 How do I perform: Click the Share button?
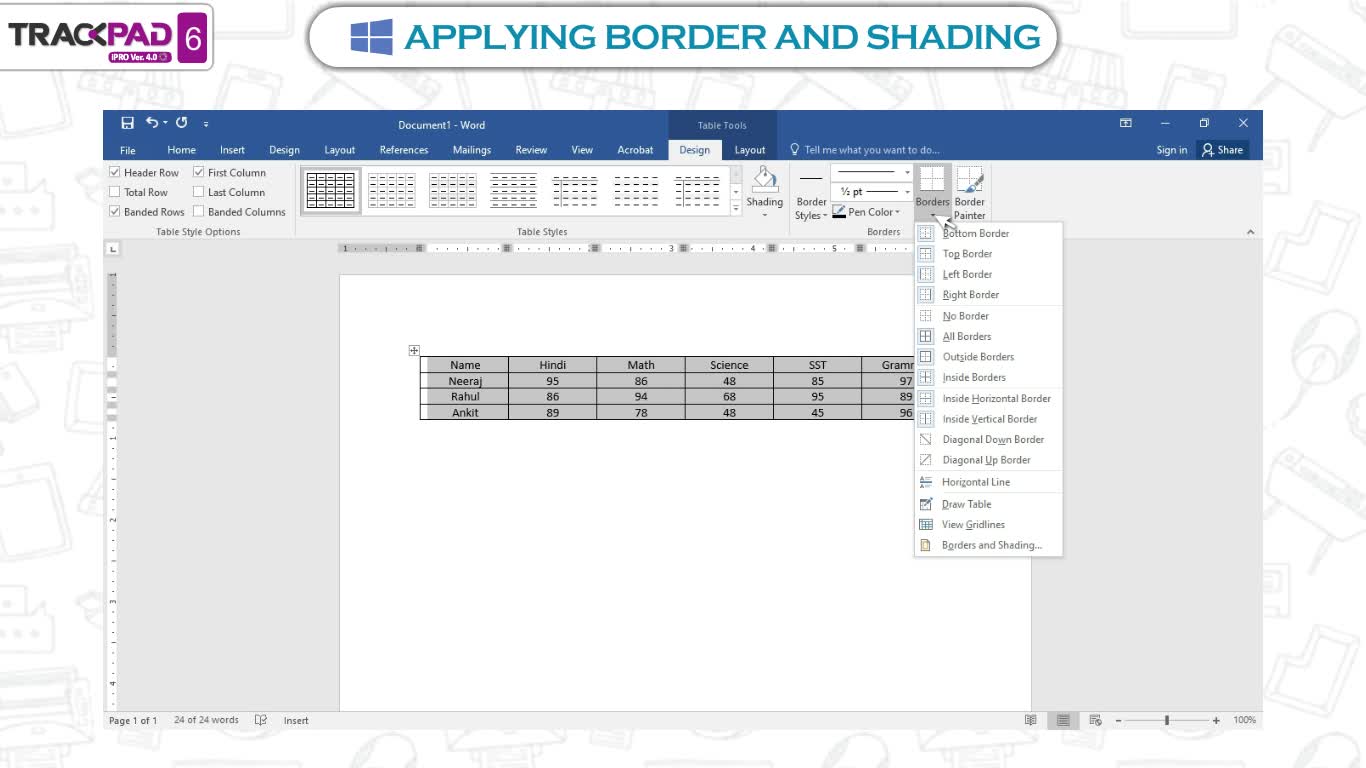pos(1222,150)
